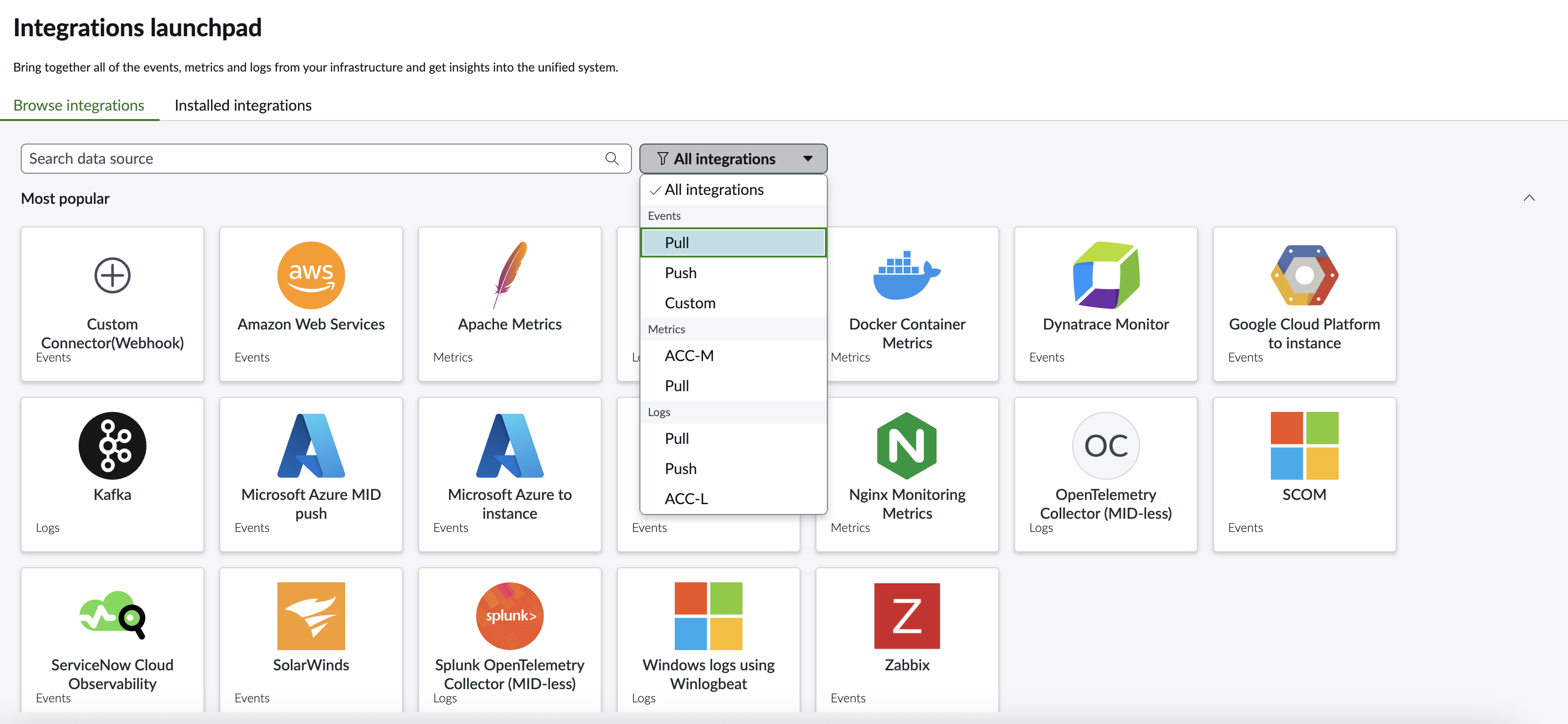
Task: Open the Docker Container Metrics title link
Action: [x=907, y=333]
